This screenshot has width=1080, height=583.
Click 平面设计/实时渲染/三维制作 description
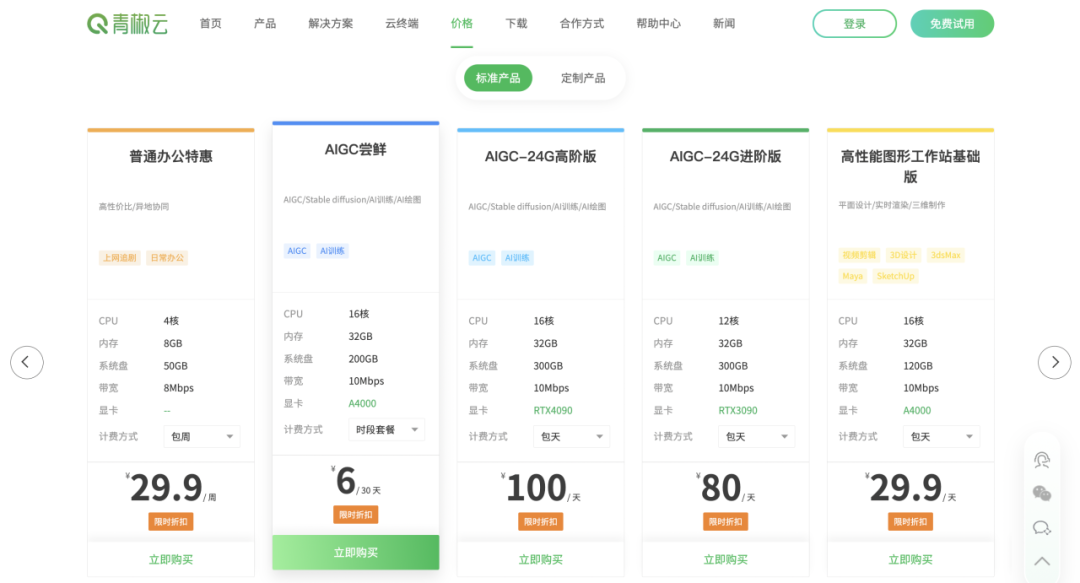(891, 205)
